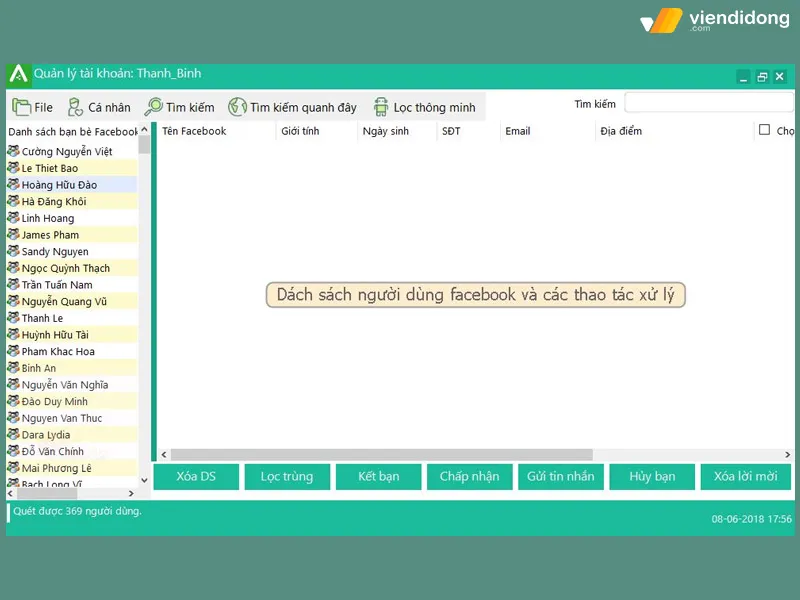
Task: Click the Kết bạn button
Action: (x=379, y=477)
